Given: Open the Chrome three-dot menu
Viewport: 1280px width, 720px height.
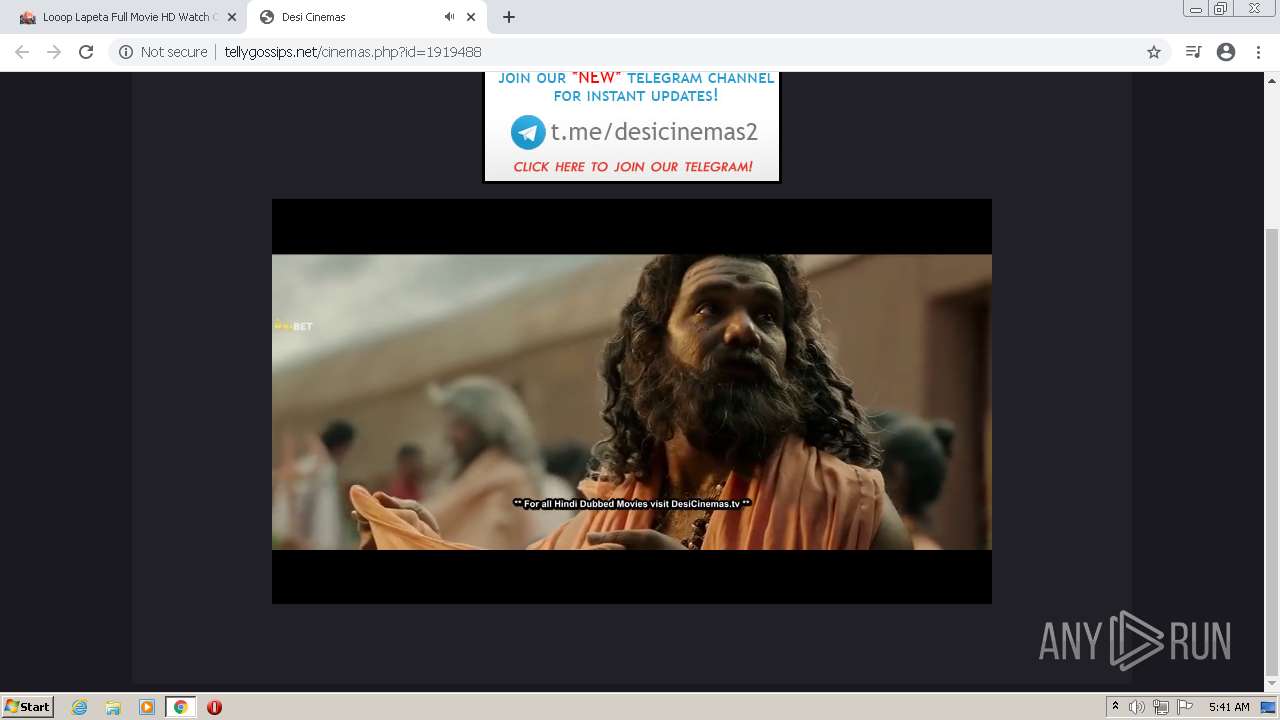Looking at the screenshot, I should pyautogui.click(x=1258, y=52).
